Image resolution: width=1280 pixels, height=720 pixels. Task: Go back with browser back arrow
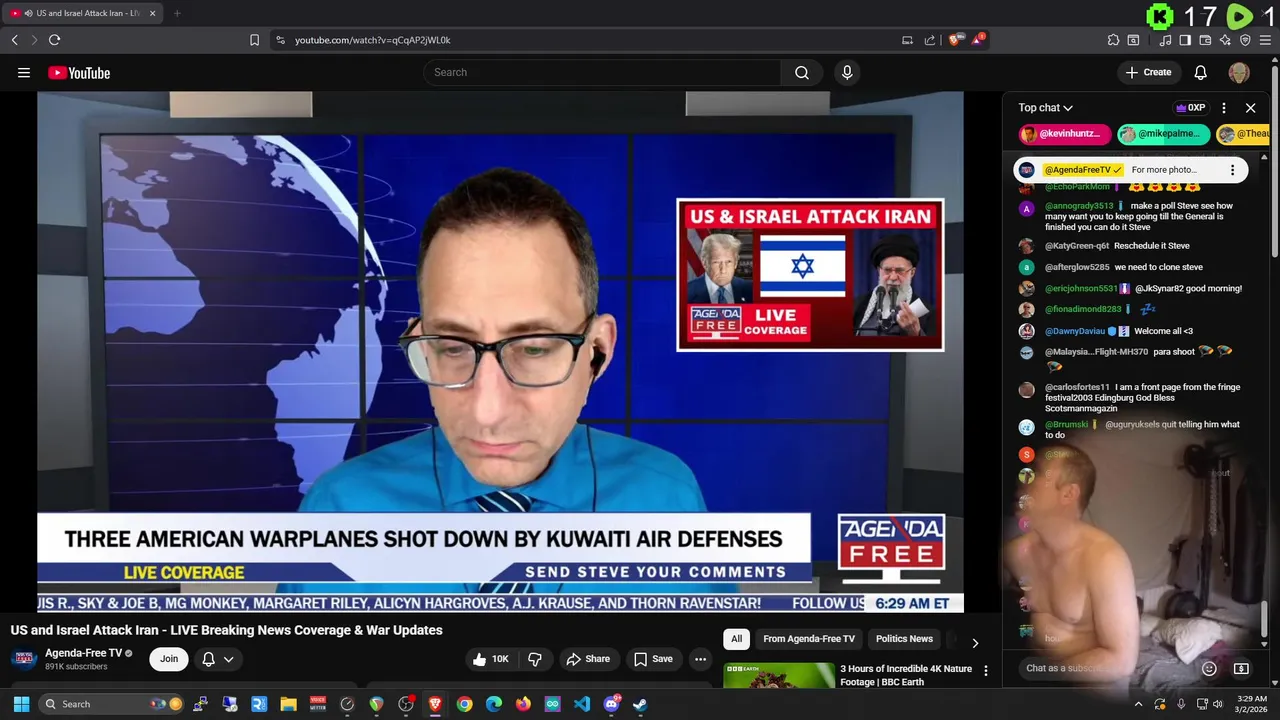(14, 40)
